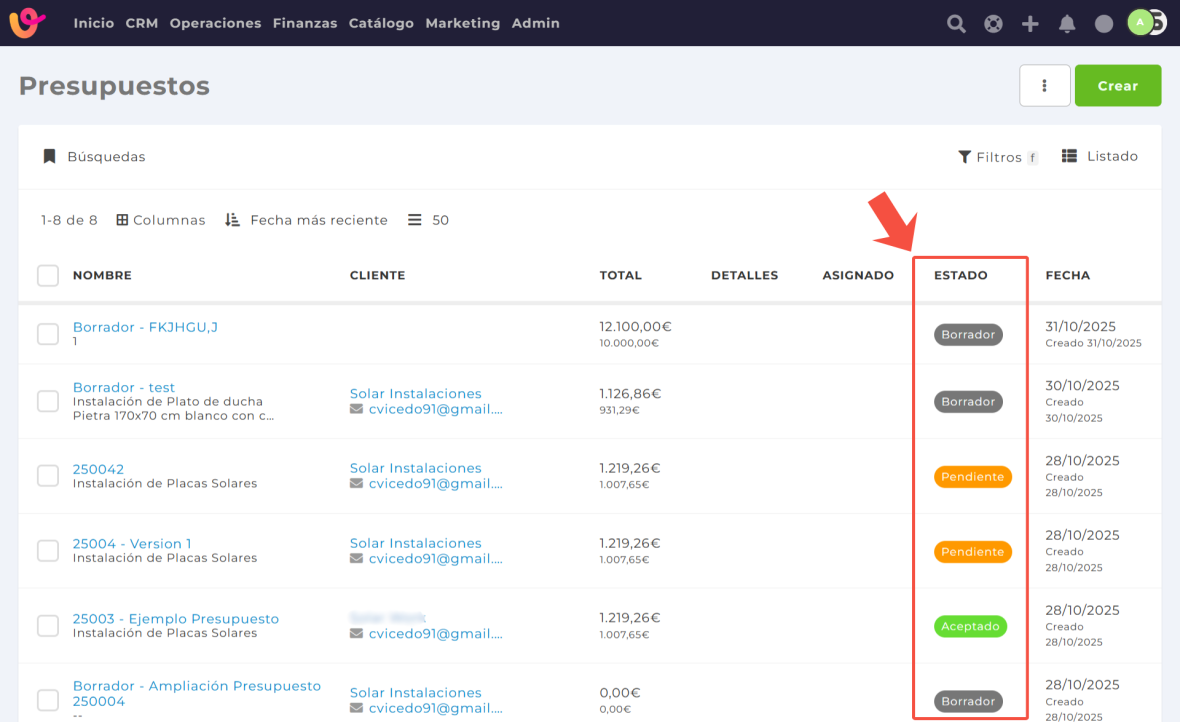Click the envelope icon under 250042 client
1180x722 pixels.
click(x=356, y=484)
